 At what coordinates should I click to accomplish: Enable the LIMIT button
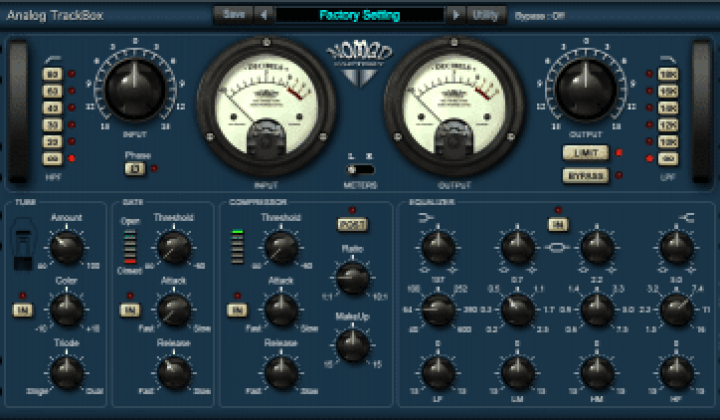(586, 153)
